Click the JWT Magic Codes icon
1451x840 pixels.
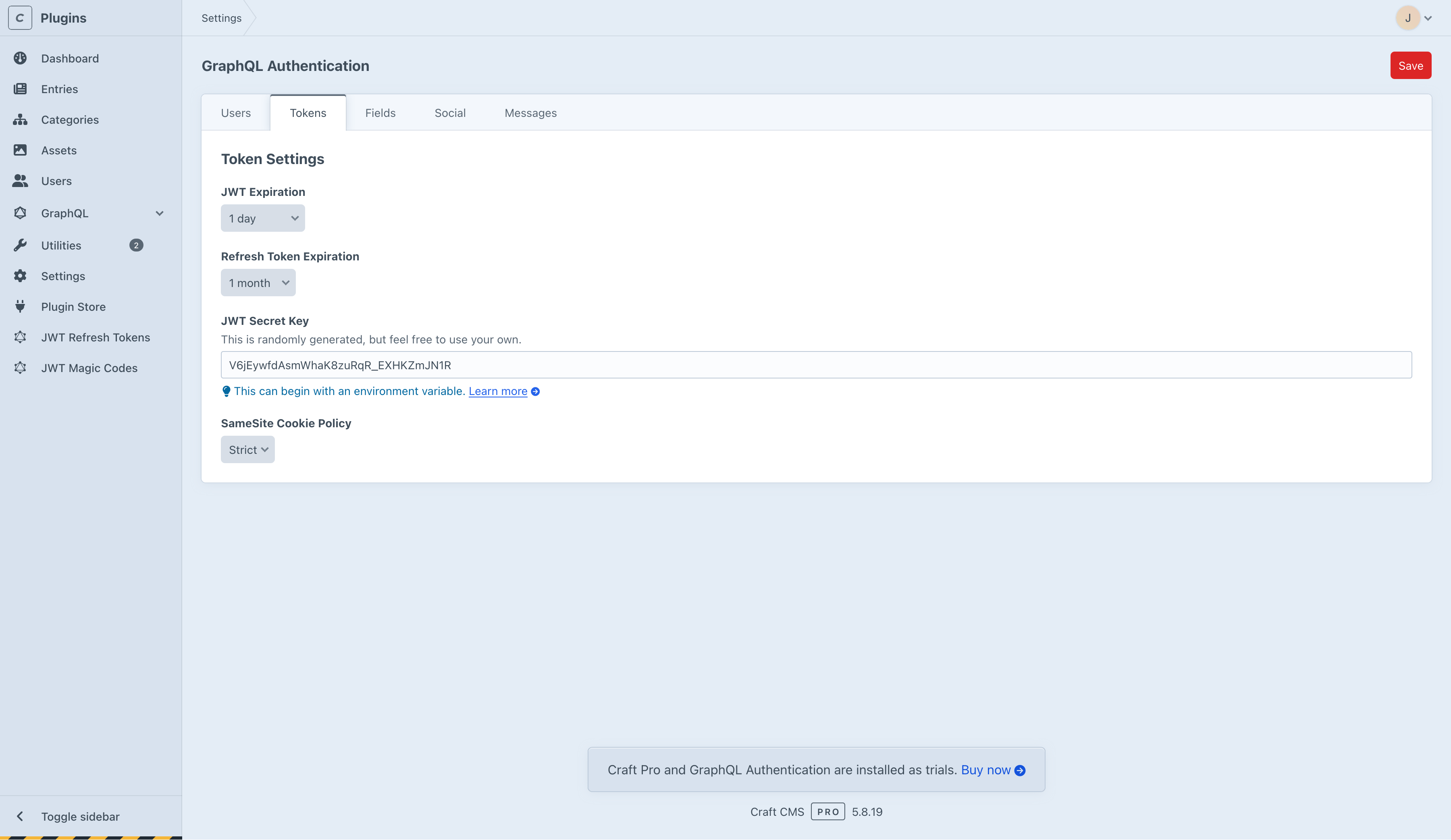[x=20, y=368]
